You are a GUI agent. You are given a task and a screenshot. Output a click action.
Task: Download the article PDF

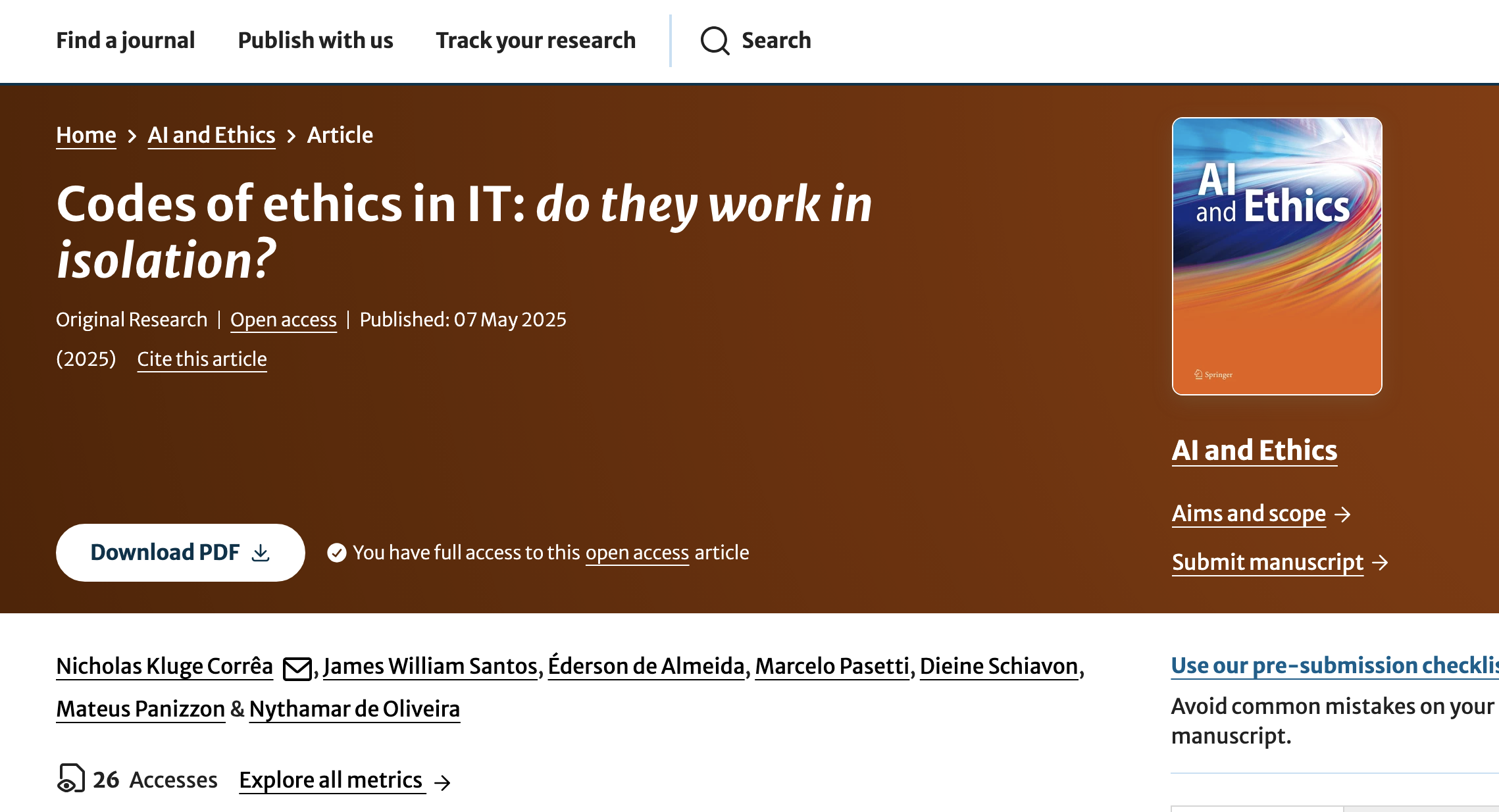pos(180,553)
